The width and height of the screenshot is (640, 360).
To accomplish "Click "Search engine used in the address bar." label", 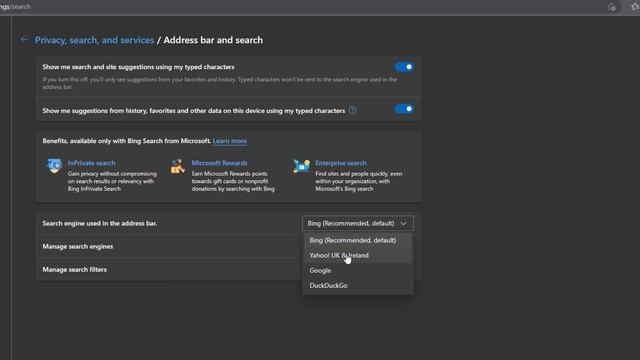I will tap(100, 223).
